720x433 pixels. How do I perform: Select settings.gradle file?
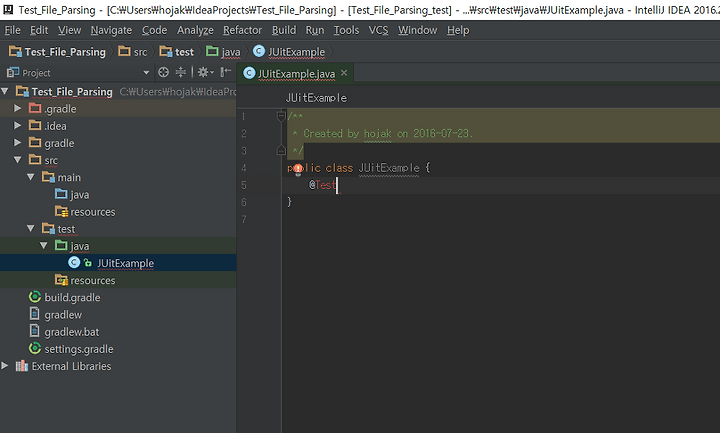pyautogui.click(x=79, y=349)
